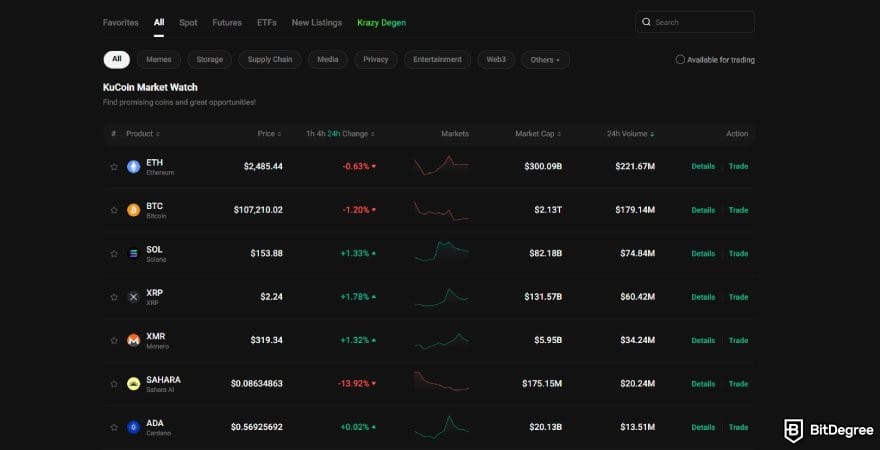Trade XMR from its row
Viewport: 880px width, 450px height.
coord(738,341)
